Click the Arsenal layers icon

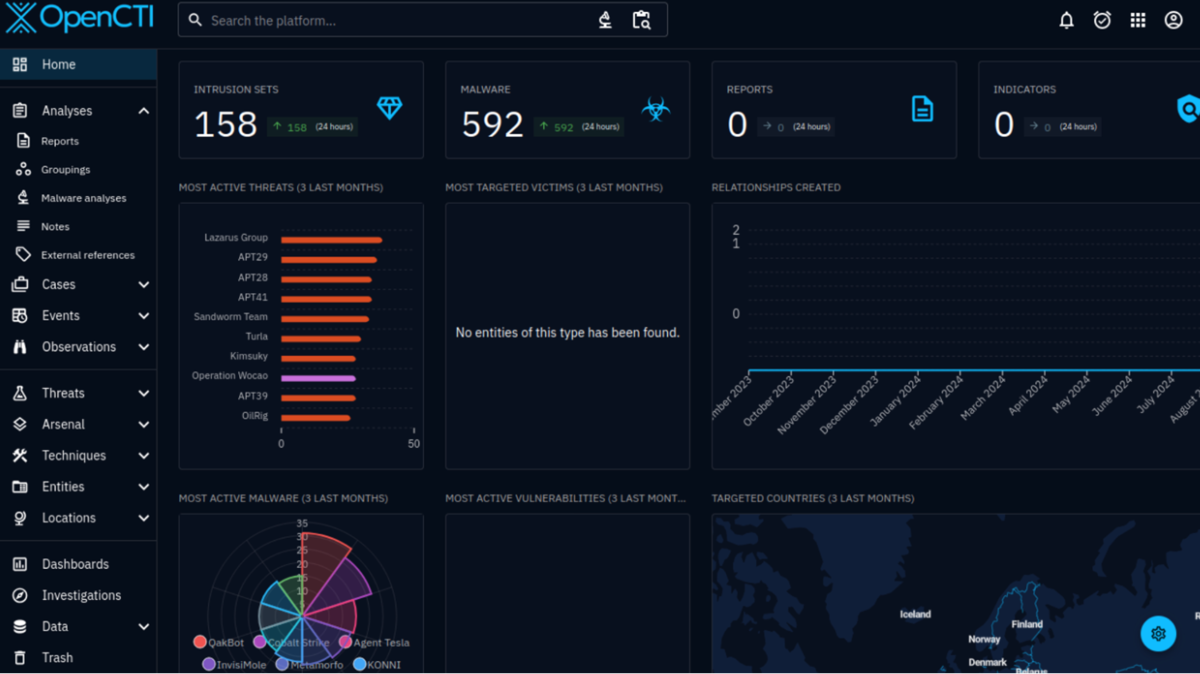click(20, 425)
